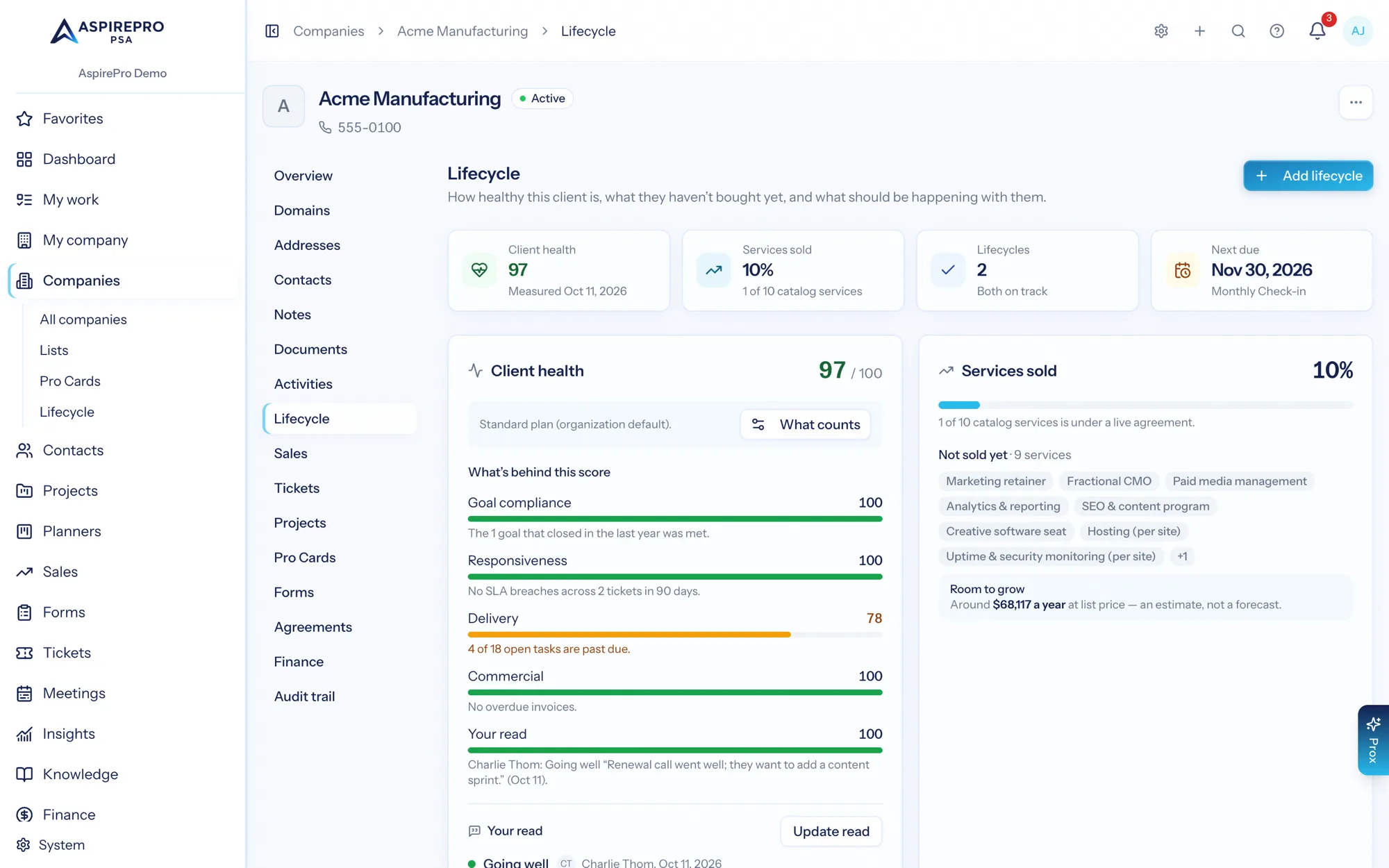
Task: Select All companies submenu item
Action: pos(83,319)
